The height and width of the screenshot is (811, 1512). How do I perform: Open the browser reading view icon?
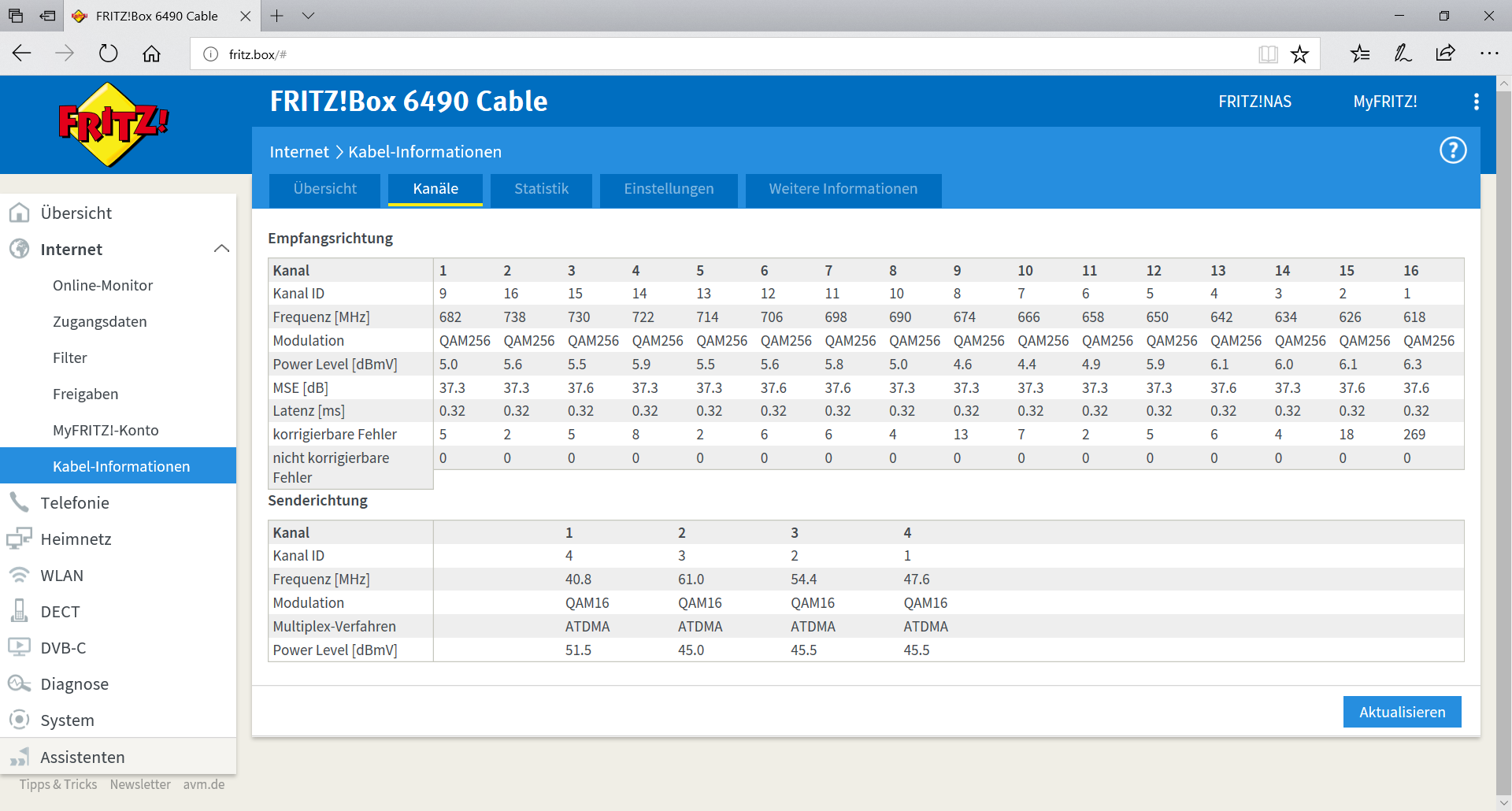point(1268,54)
